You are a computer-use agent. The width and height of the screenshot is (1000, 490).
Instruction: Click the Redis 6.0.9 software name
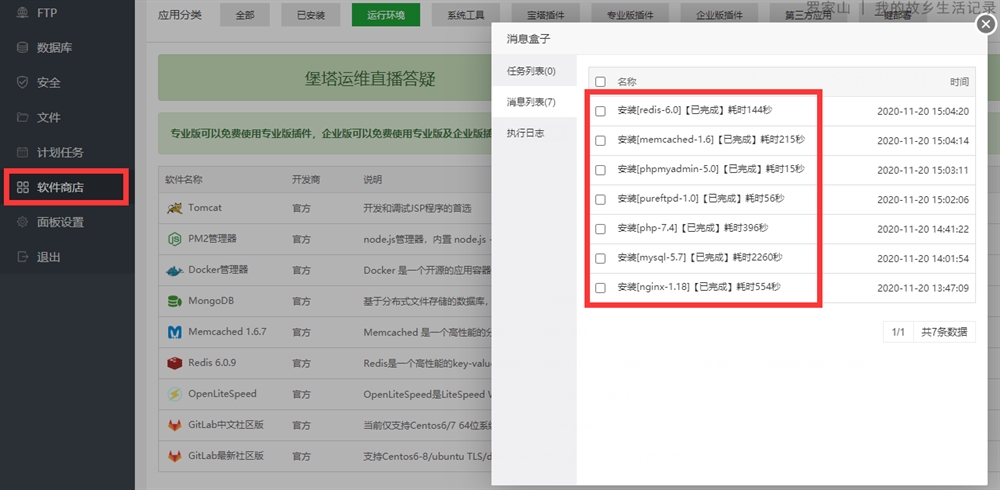tap(212, 363)
